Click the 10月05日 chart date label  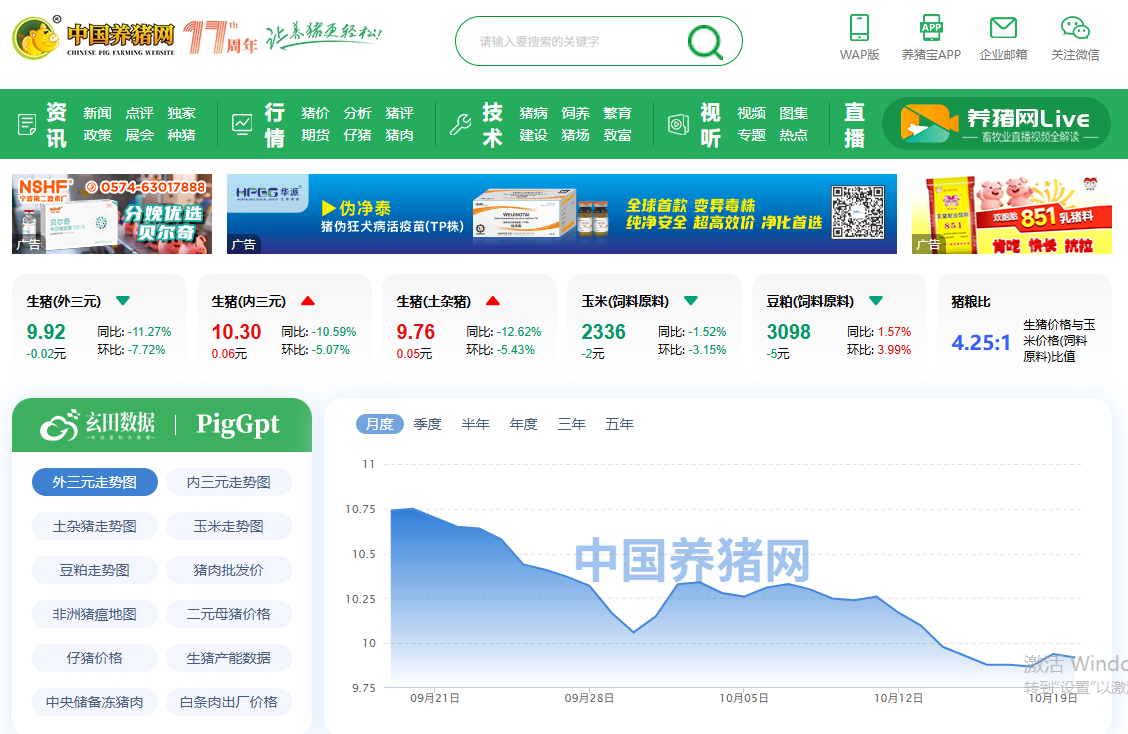point(744,698)
